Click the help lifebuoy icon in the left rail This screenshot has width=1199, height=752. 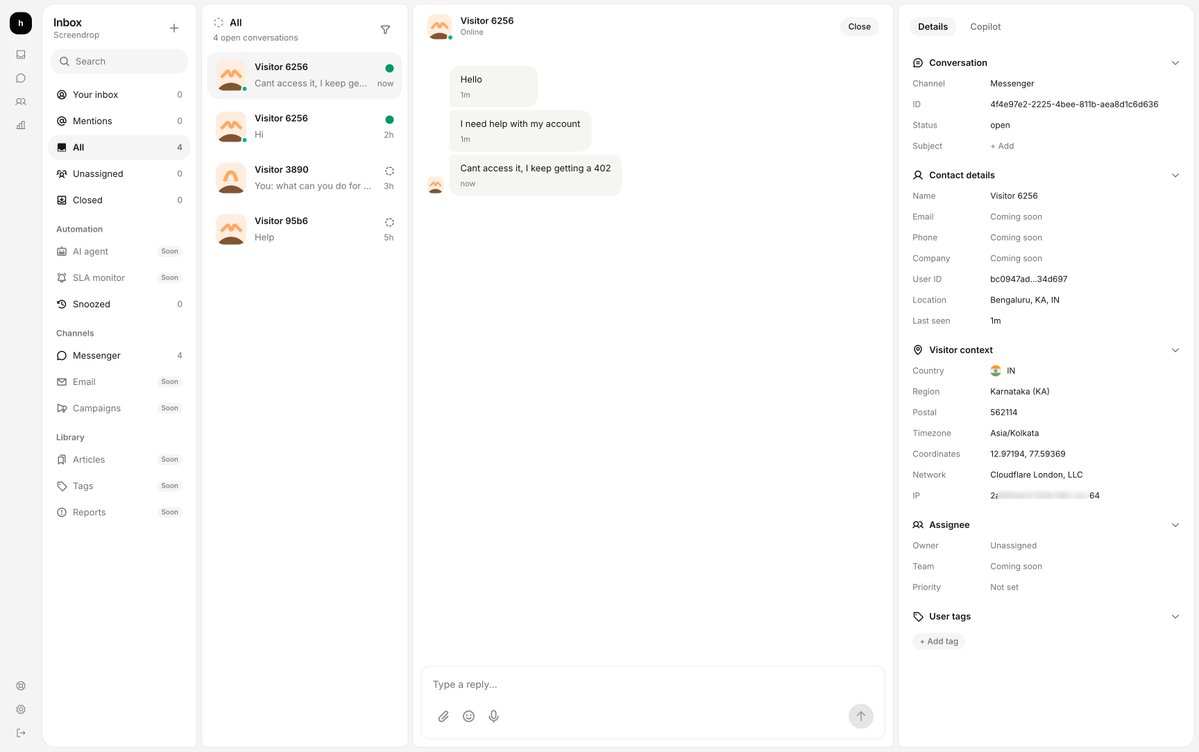coord(21,686)
